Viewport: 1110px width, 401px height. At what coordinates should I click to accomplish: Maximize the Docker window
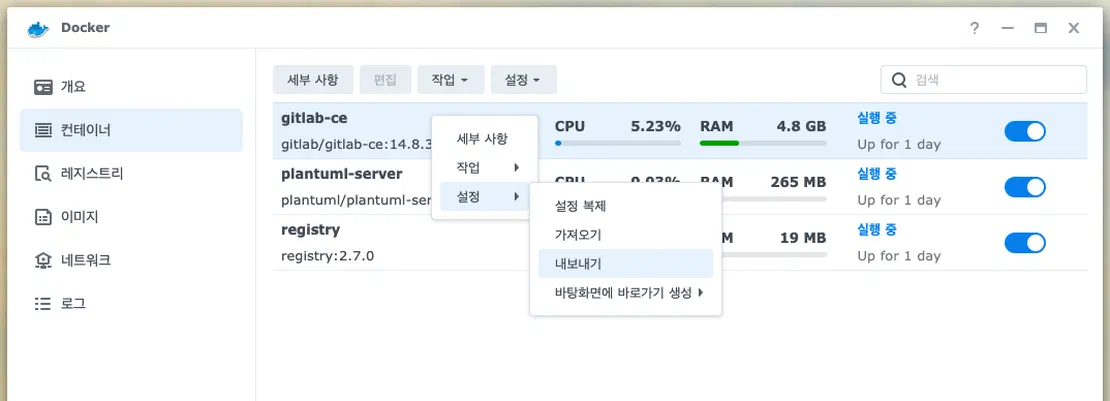coord(1041,28)
